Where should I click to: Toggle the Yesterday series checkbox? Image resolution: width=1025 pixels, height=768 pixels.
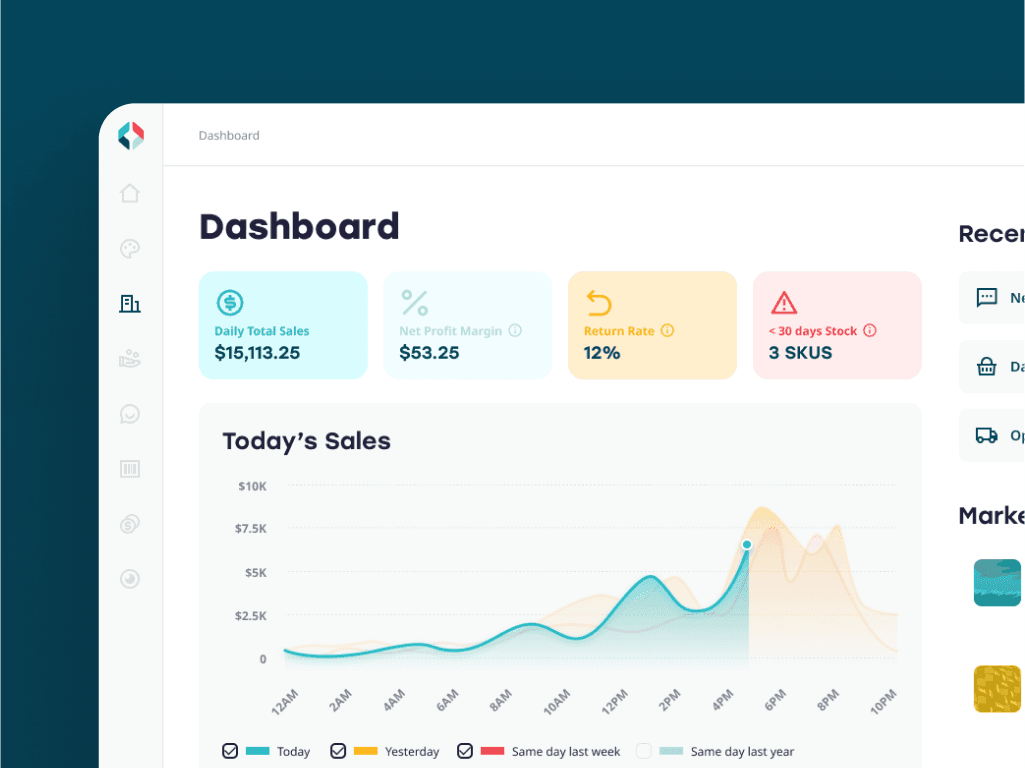pyautogui.click(x=338, y=751)
